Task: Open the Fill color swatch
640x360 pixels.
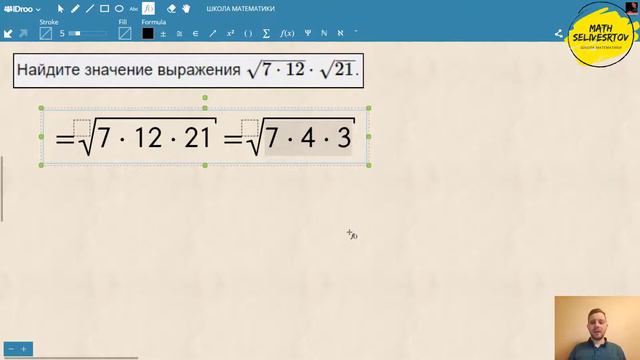Action: [x=124, y=33]
